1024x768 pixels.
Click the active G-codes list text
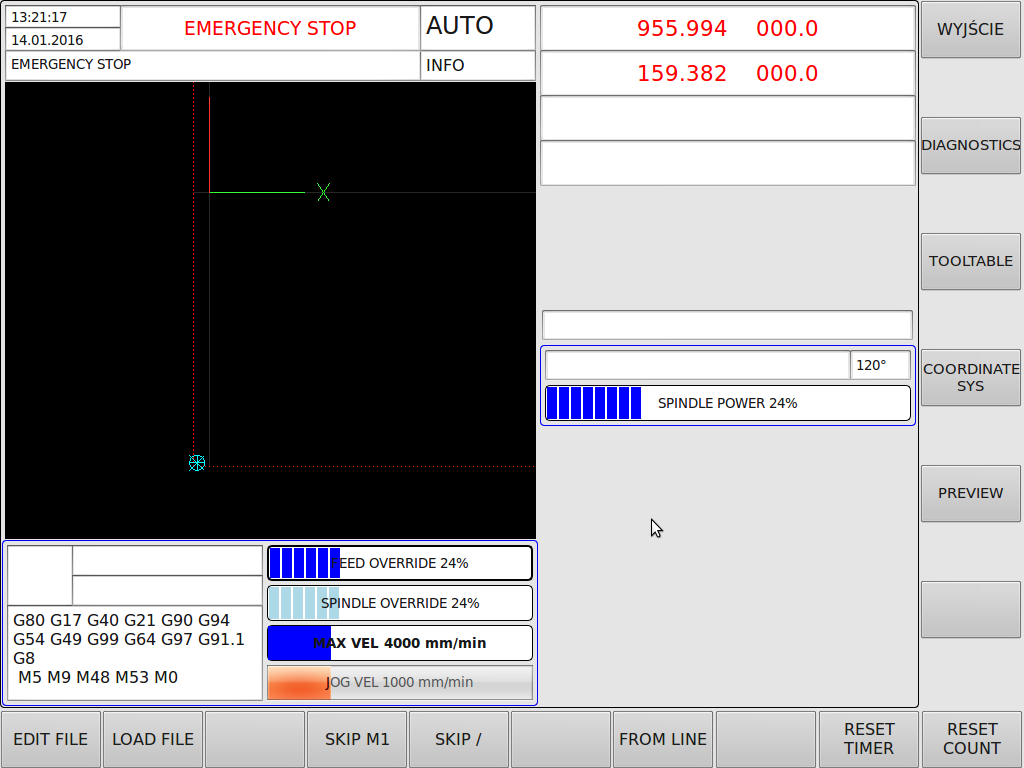(x=129, y=639)
